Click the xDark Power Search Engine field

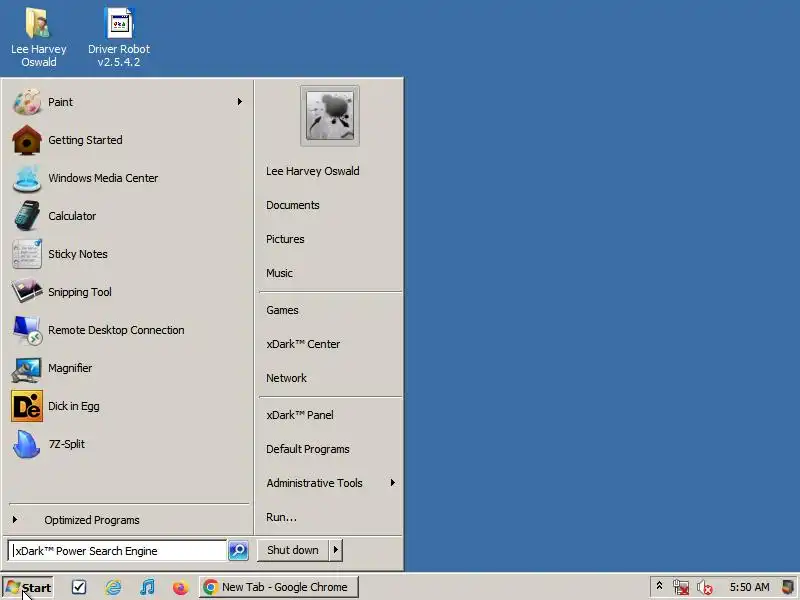click(117, 551)
